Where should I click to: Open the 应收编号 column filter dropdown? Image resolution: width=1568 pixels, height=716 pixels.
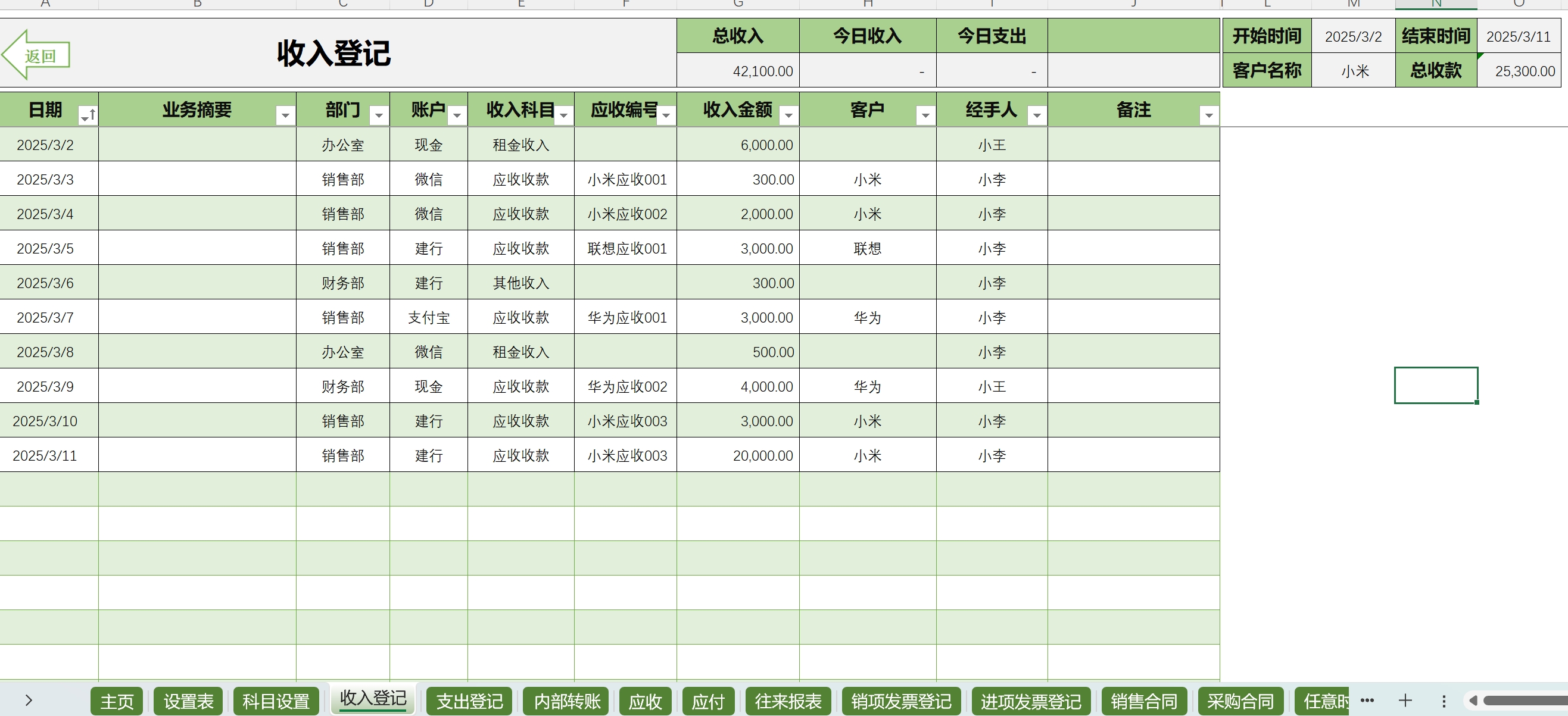click(666, 115)
